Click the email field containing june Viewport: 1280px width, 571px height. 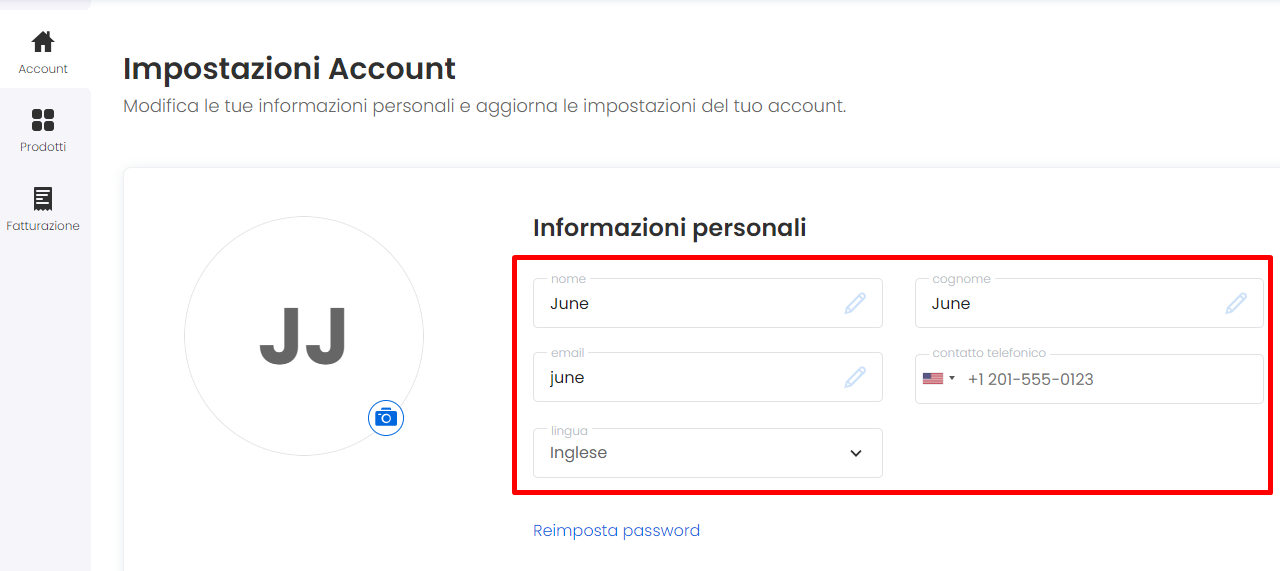[708, 377]
